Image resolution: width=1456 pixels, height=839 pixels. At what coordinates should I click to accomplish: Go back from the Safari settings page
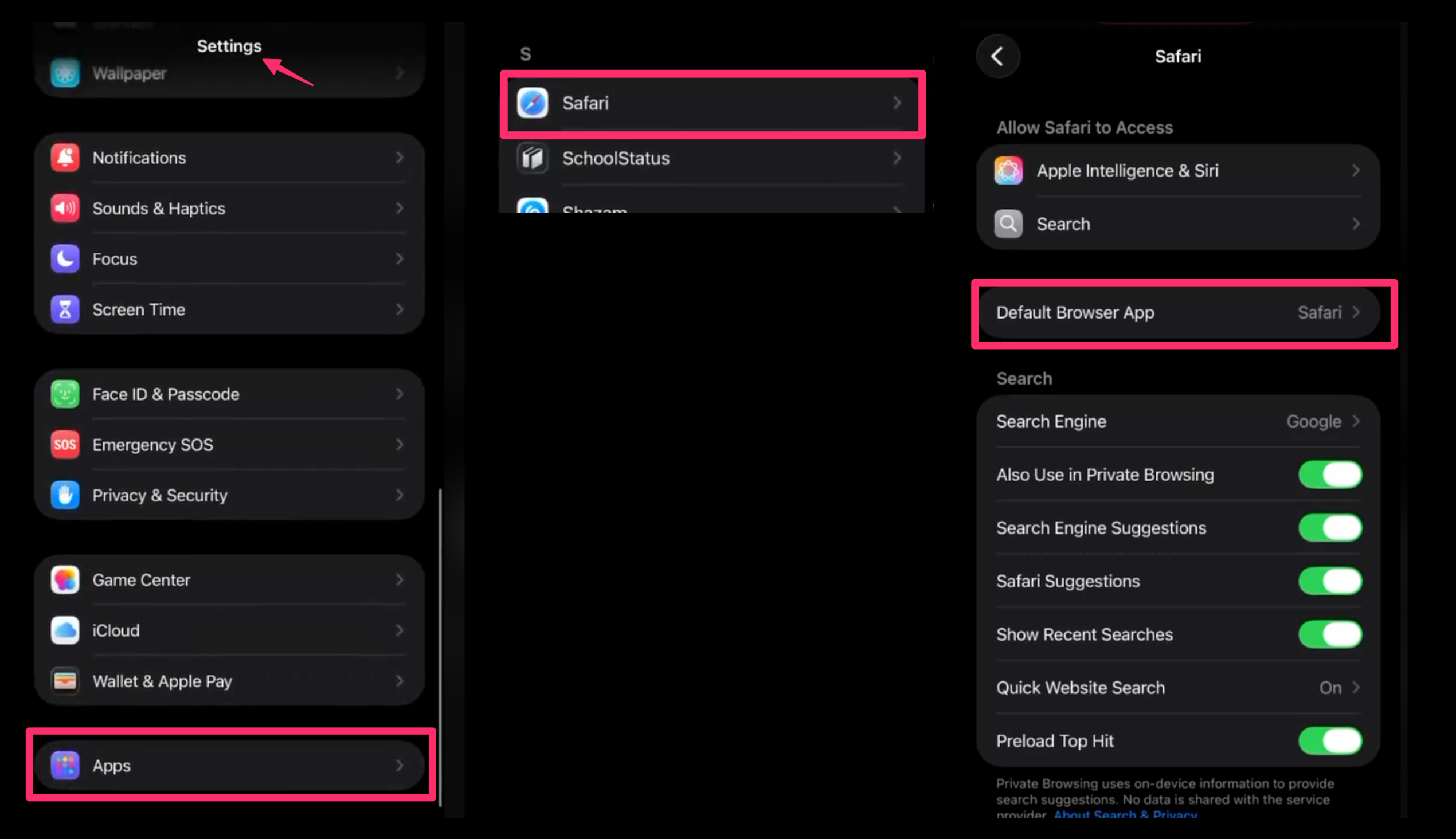click(998, 56)
